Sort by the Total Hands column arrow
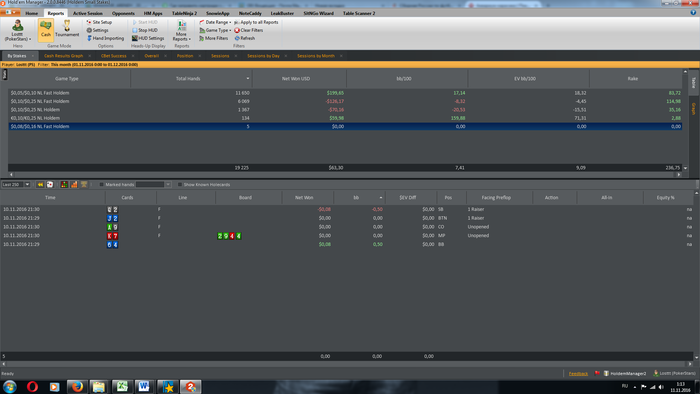 coord(248,79)
